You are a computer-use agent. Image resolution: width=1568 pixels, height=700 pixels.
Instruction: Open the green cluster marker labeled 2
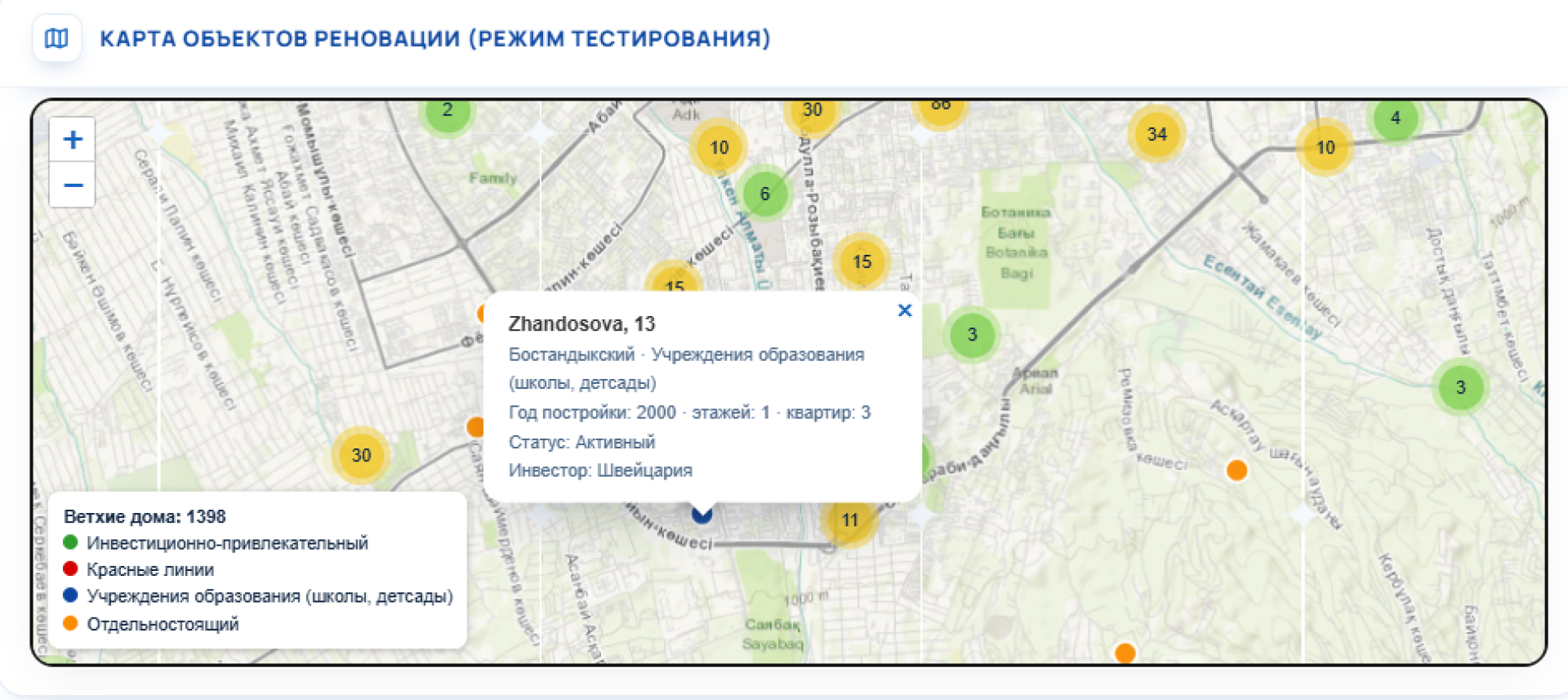pyautogui.click(x=448, y=110)
